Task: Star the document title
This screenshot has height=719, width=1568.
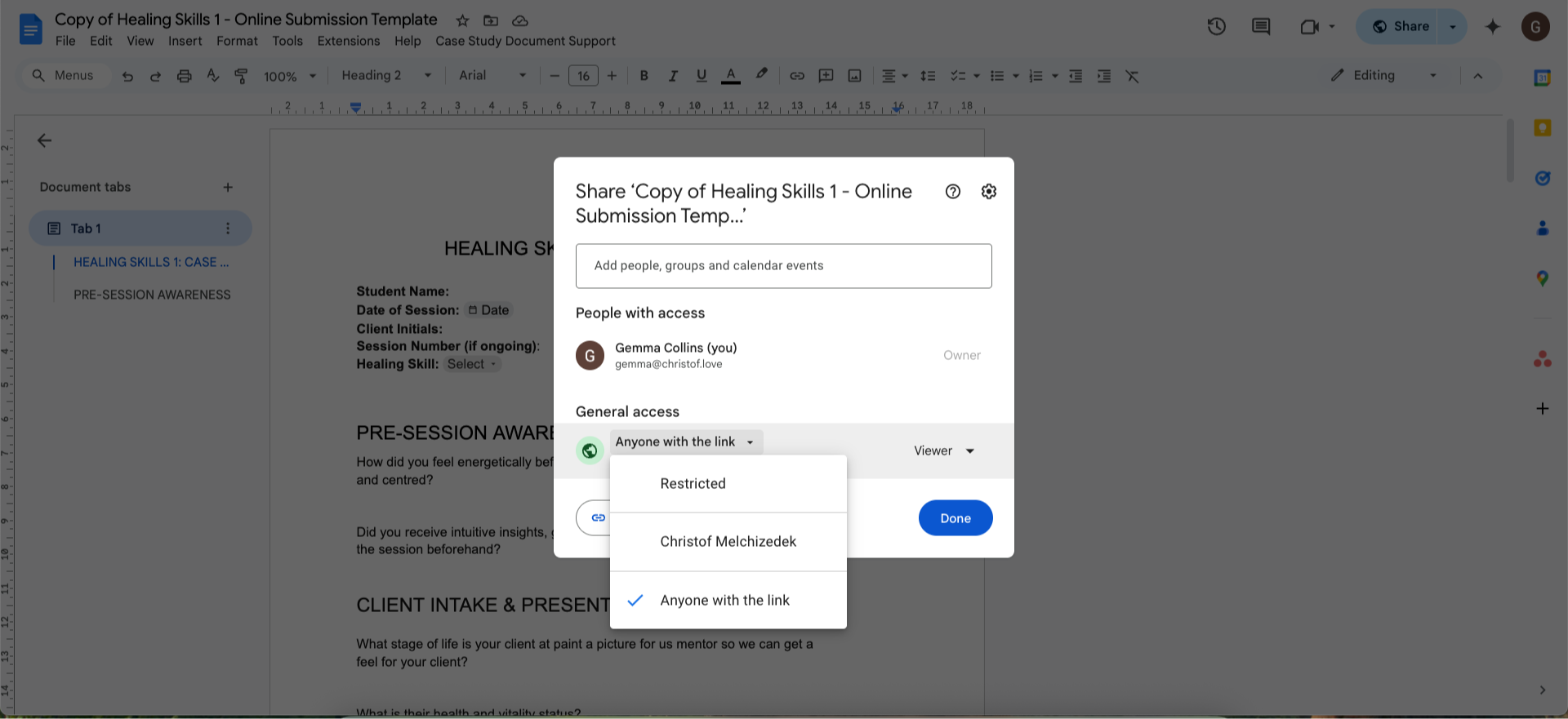Action: click(x=462, y=20)
